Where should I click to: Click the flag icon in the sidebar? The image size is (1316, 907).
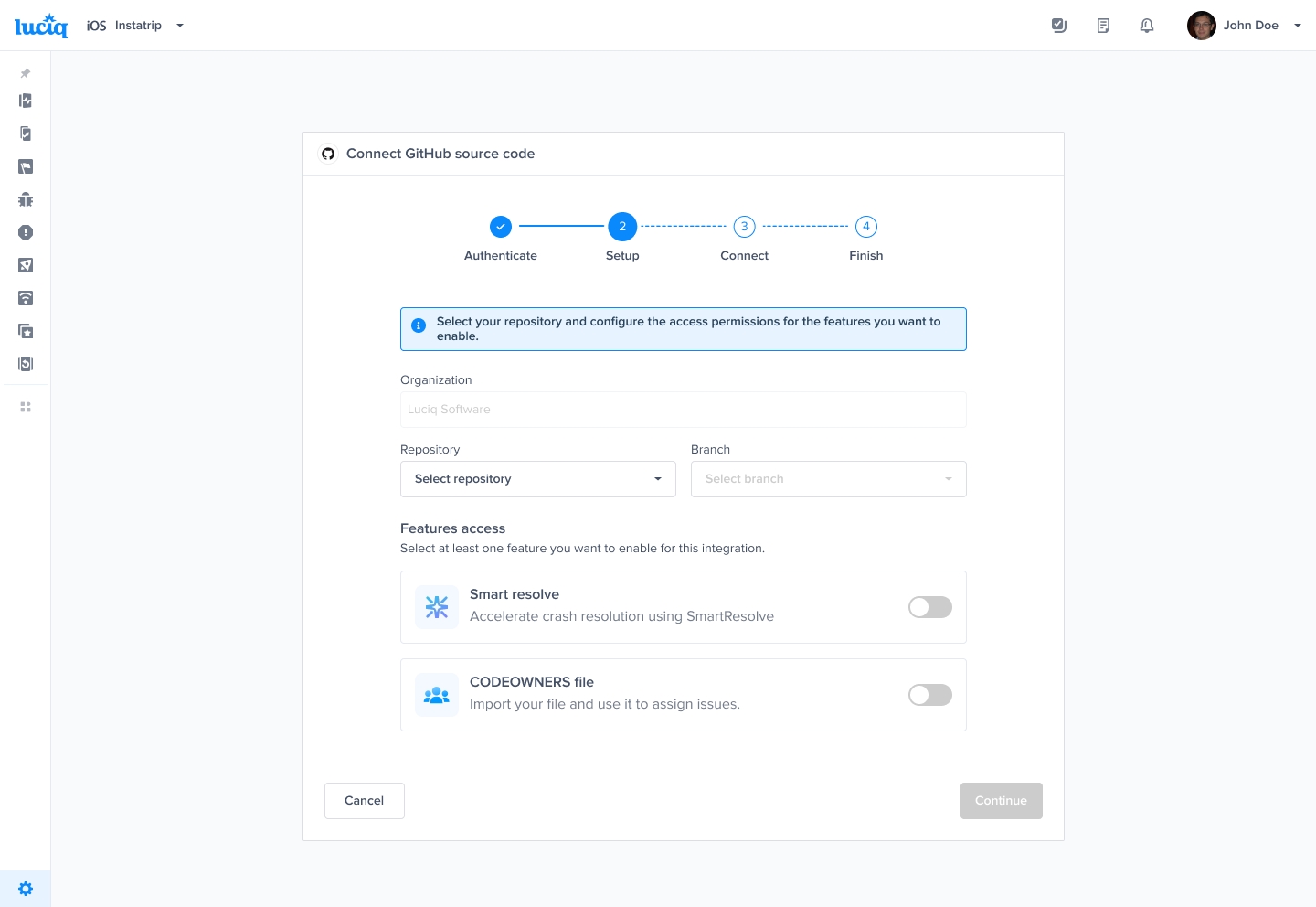pos(26,166)
